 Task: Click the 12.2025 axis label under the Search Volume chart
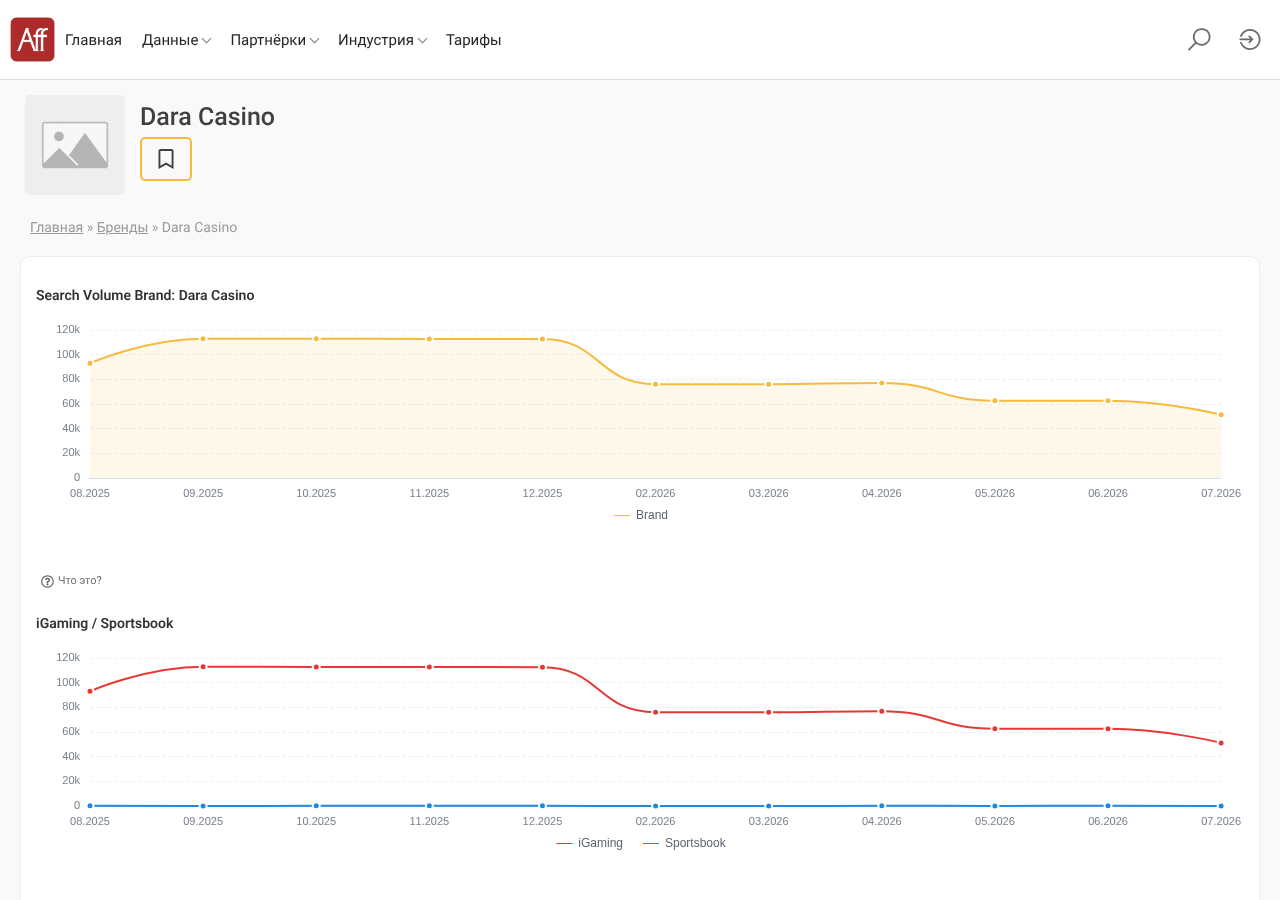tap(543, 493)
